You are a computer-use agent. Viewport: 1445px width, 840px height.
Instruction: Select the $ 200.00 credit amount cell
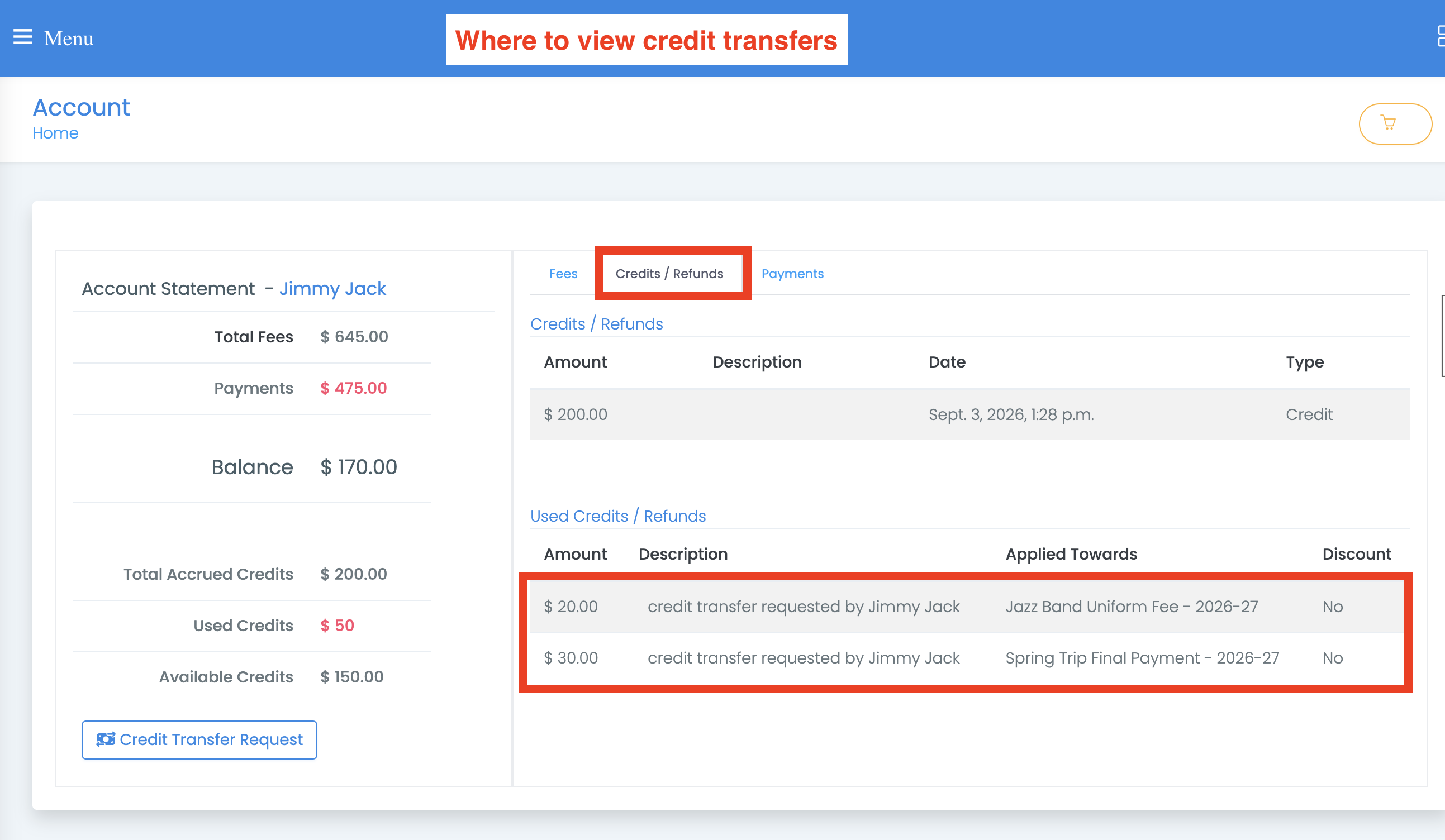(575, 414)
